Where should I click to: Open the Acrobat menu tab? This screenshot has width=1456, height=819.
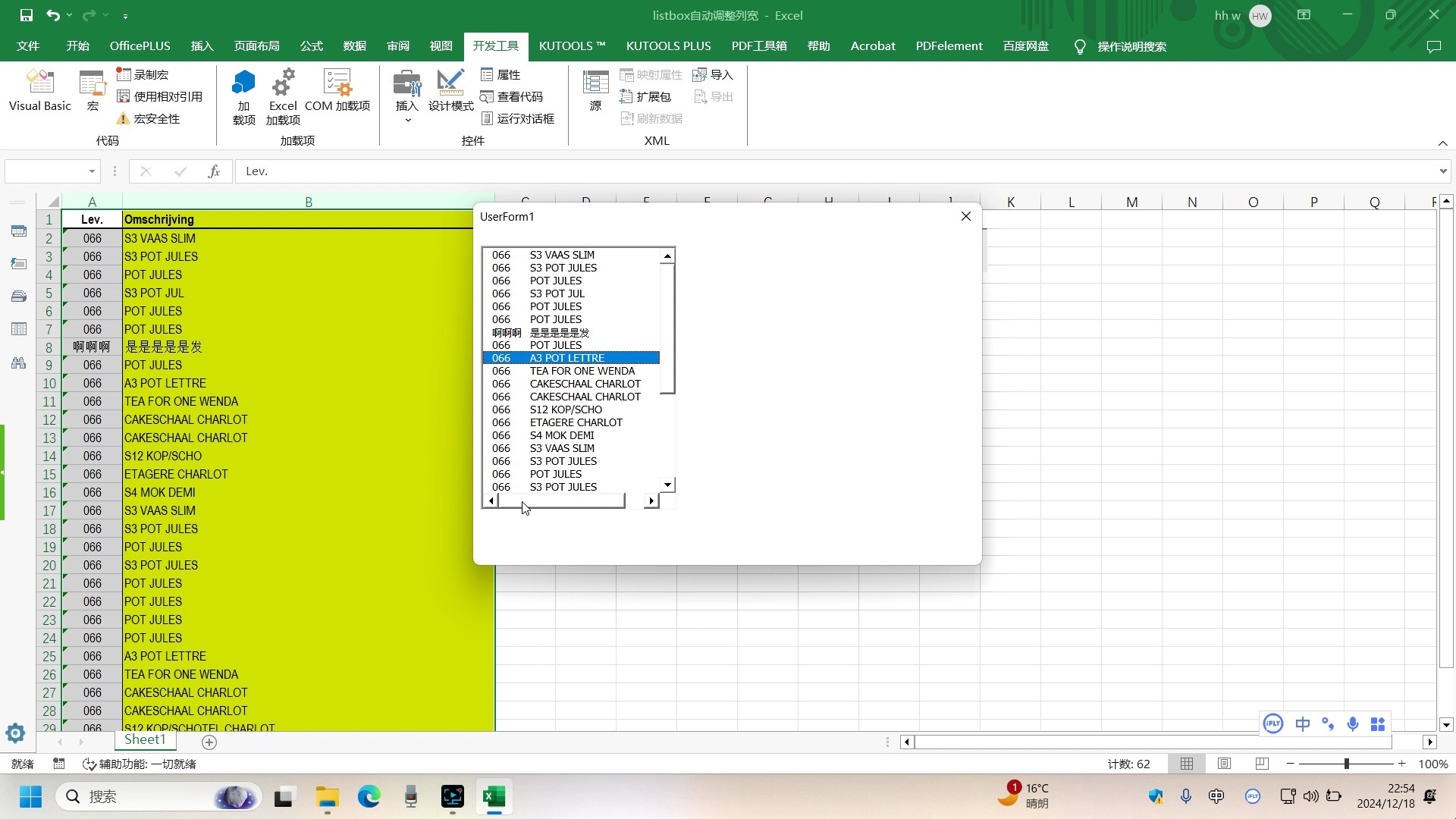coord(872,45)
